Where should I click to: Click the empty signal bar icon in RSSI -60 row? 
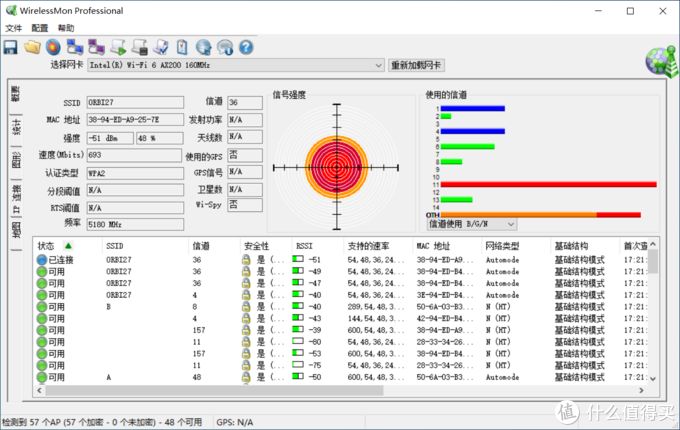(298, 341)
